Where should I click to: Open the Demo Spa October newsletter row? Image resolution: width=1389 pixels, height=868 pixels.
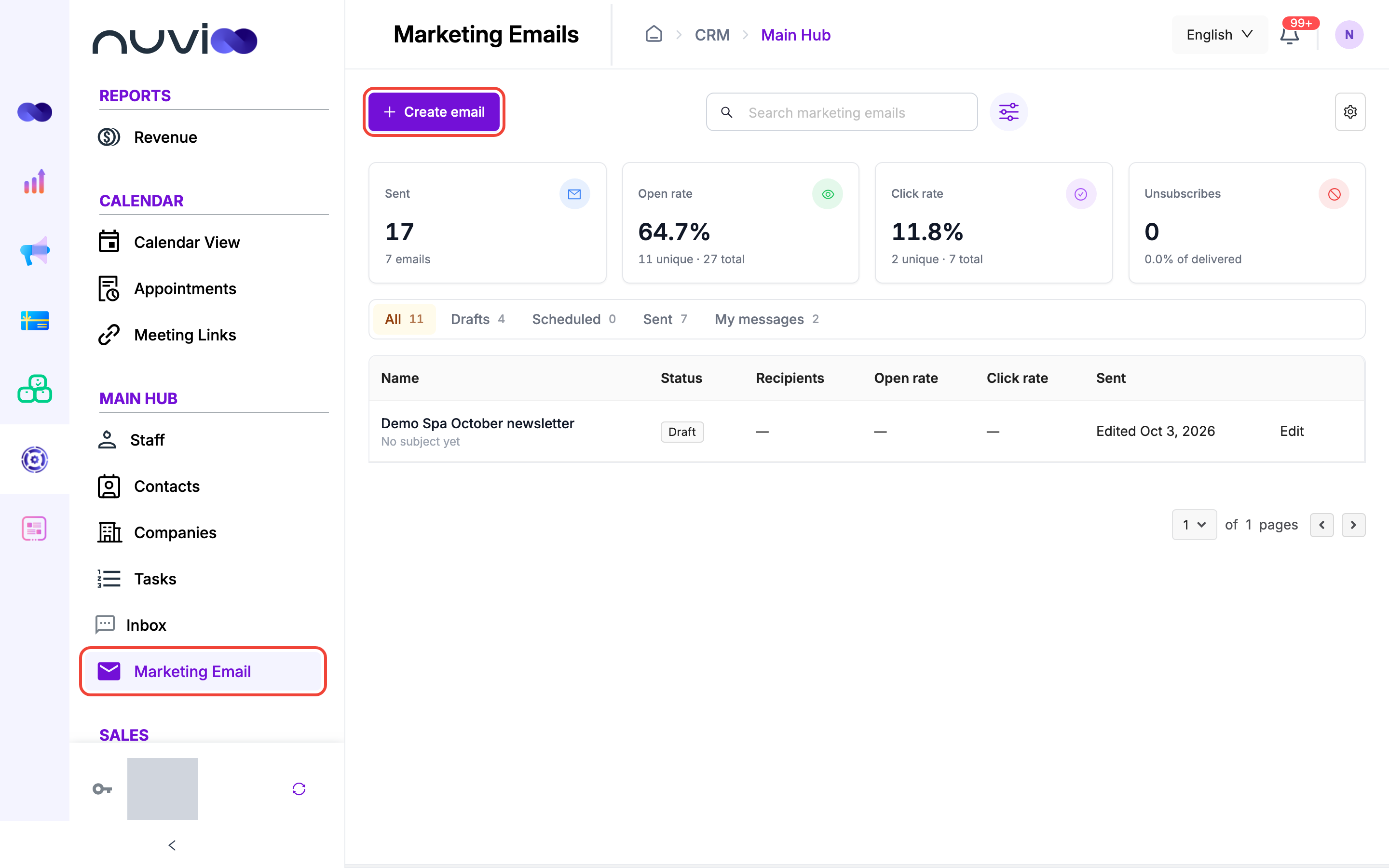pyautogui.click(x=867, y=432)
